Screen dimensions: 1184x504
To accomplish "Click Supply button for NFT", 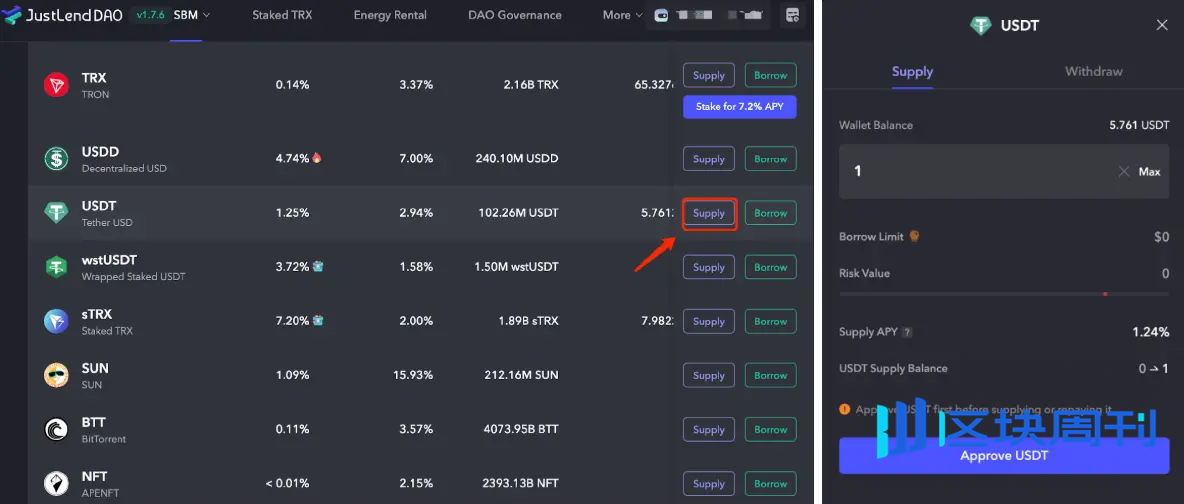I will (x=709, y=484).
